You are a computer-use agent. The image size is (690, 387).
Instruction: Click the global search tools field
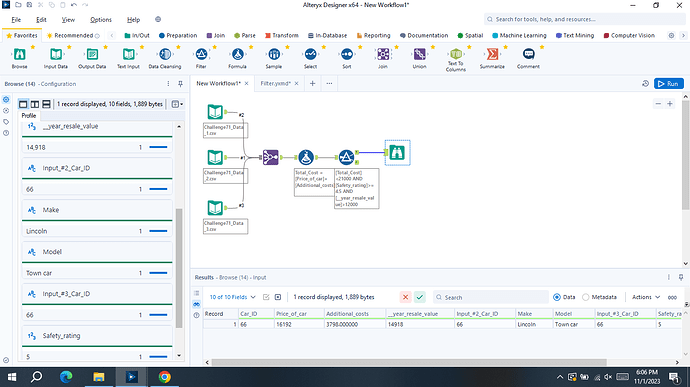pyautogui.click(x=584, y=19)
